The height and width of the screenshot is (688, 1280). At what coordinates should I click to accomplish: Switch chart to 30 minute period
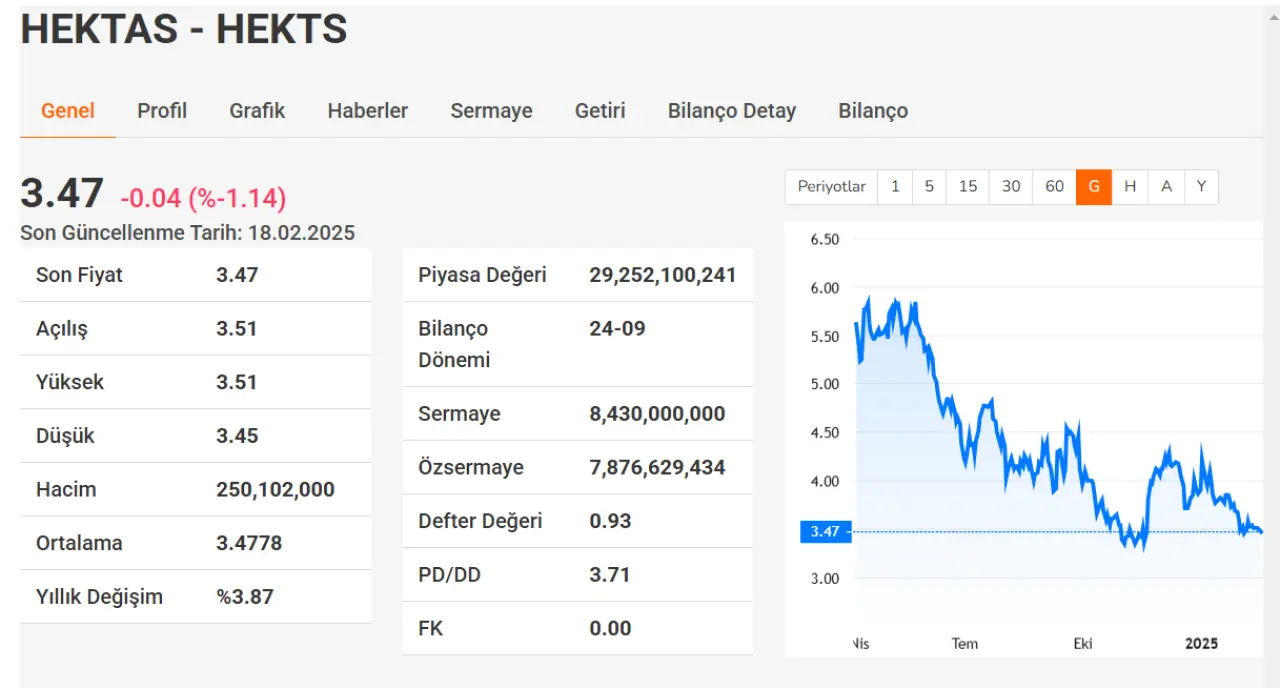tap(1011, 187)
